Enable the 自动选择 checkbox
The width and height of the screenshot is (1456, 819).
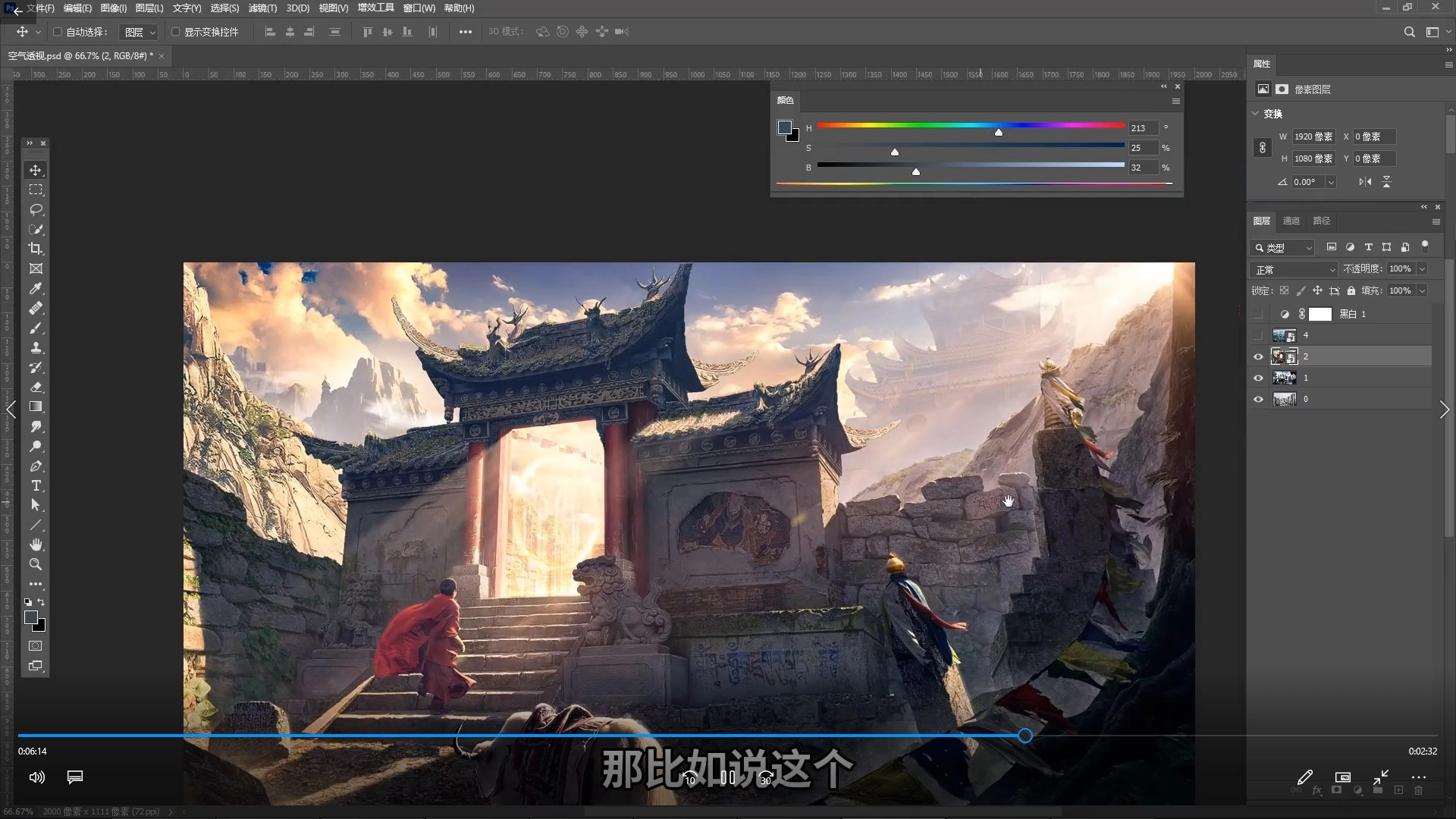58,32
